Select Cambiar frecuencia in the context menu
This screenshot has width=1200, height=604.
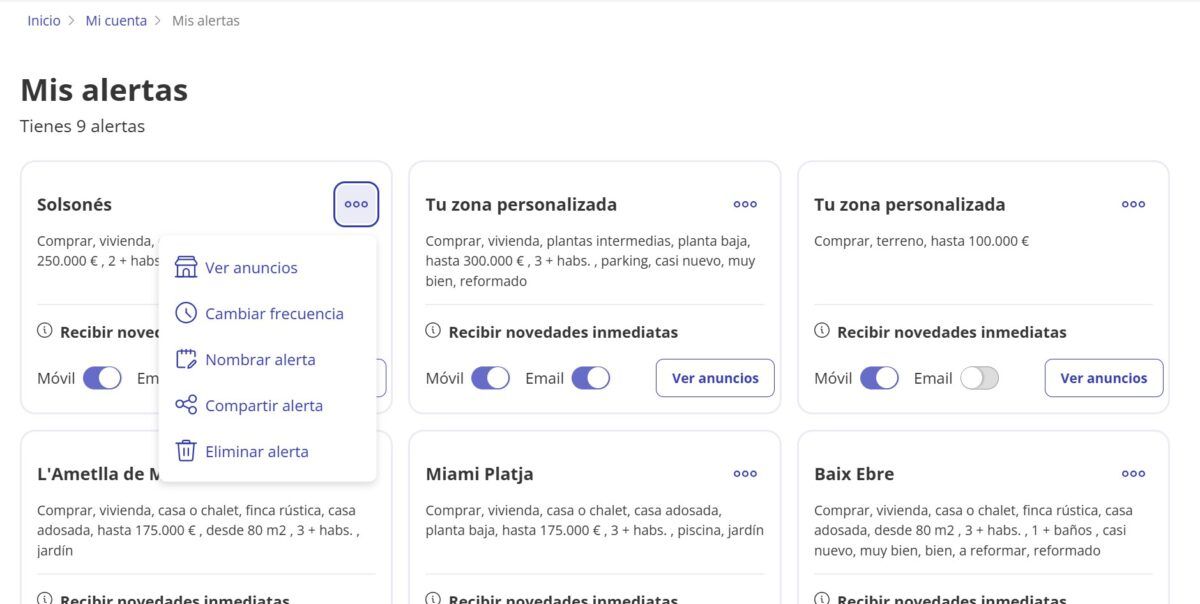click(x=274, y=312)
